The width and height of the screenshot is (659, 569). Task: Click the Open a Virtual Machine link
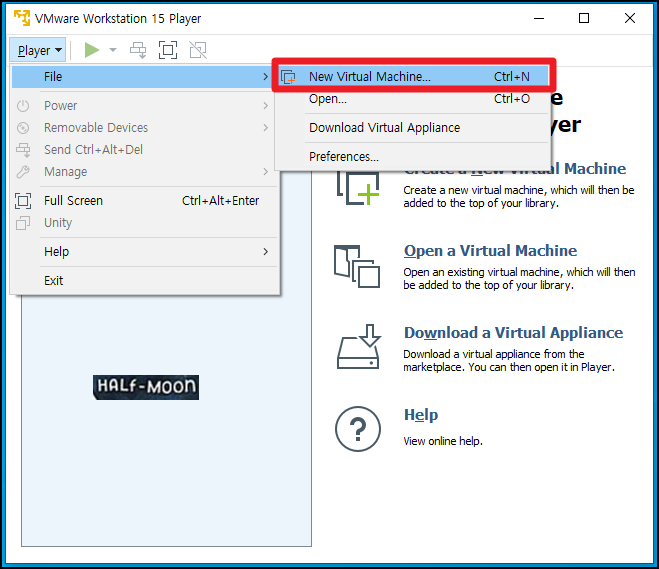point(490,251)
